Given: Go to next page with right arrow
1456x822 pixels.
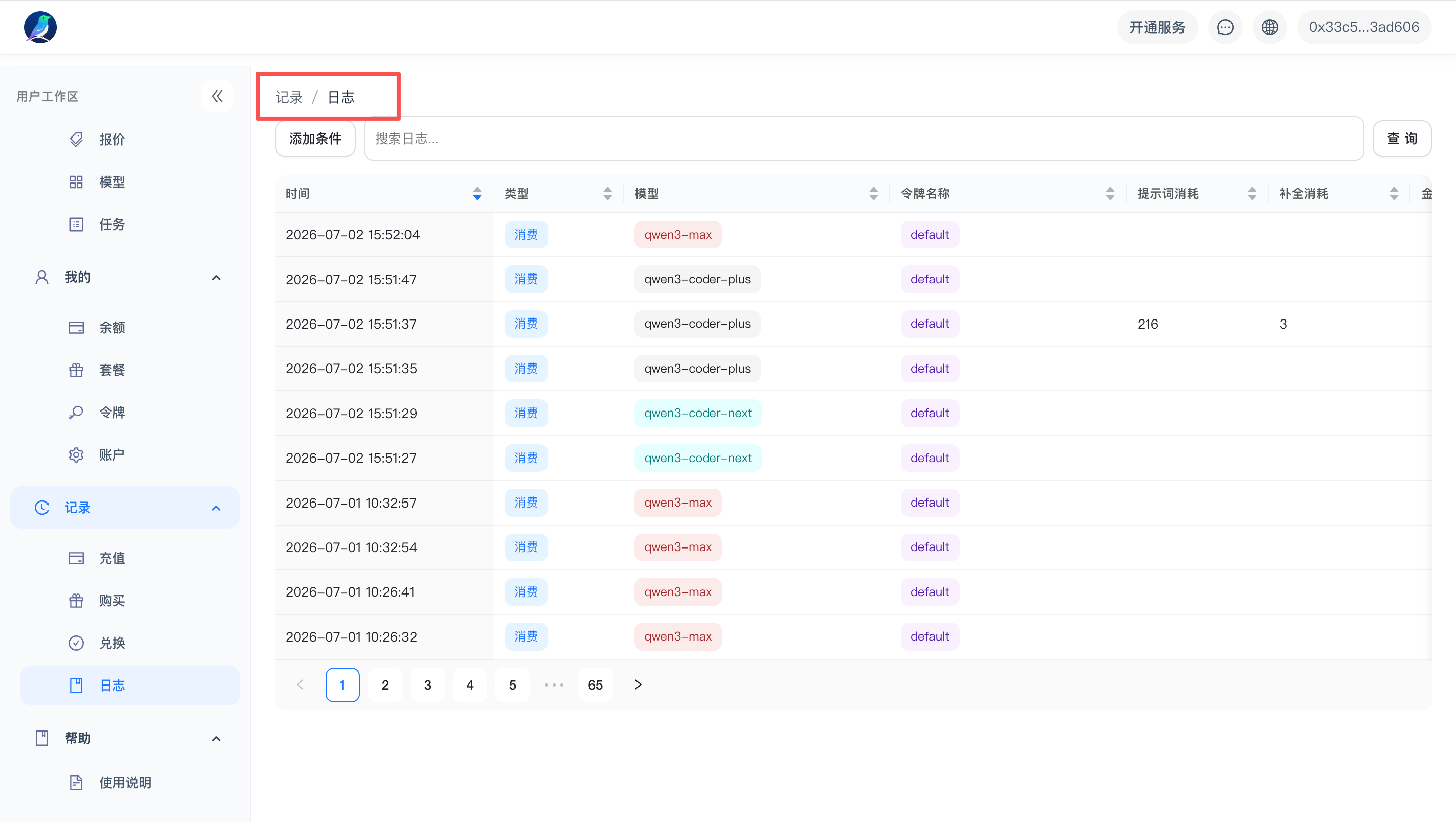Looking at the screenshot, I should pyautogui.click(x=638, y=684).
